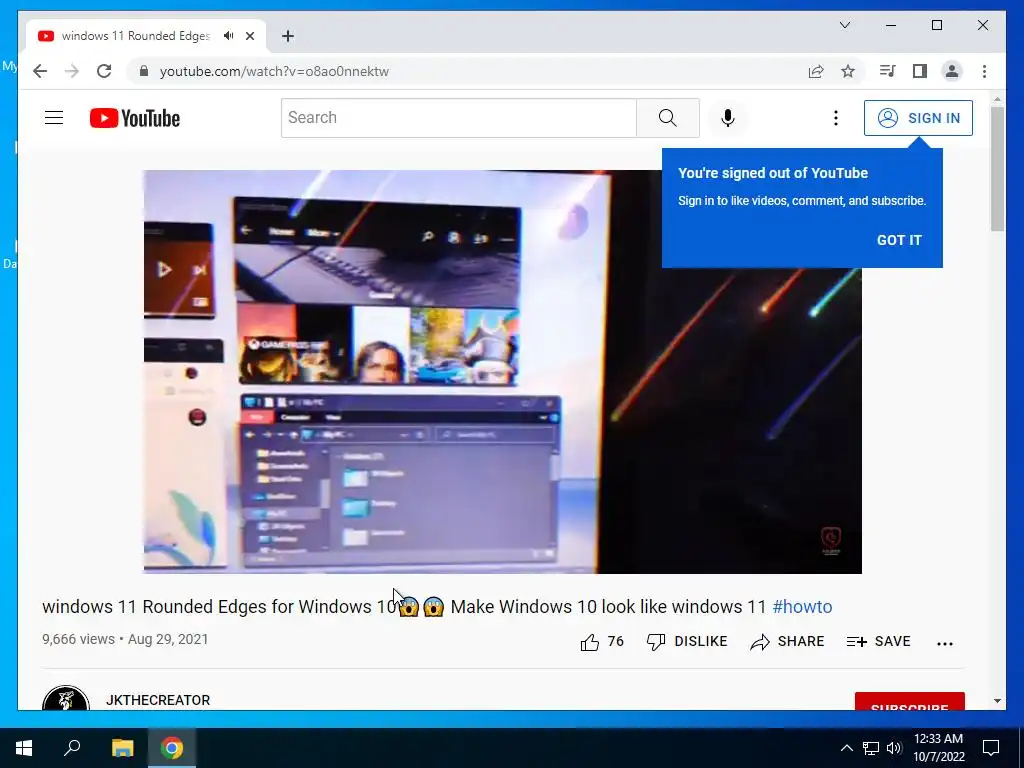Open Windows notification center

pyautogui.click(x=991, y=748)
